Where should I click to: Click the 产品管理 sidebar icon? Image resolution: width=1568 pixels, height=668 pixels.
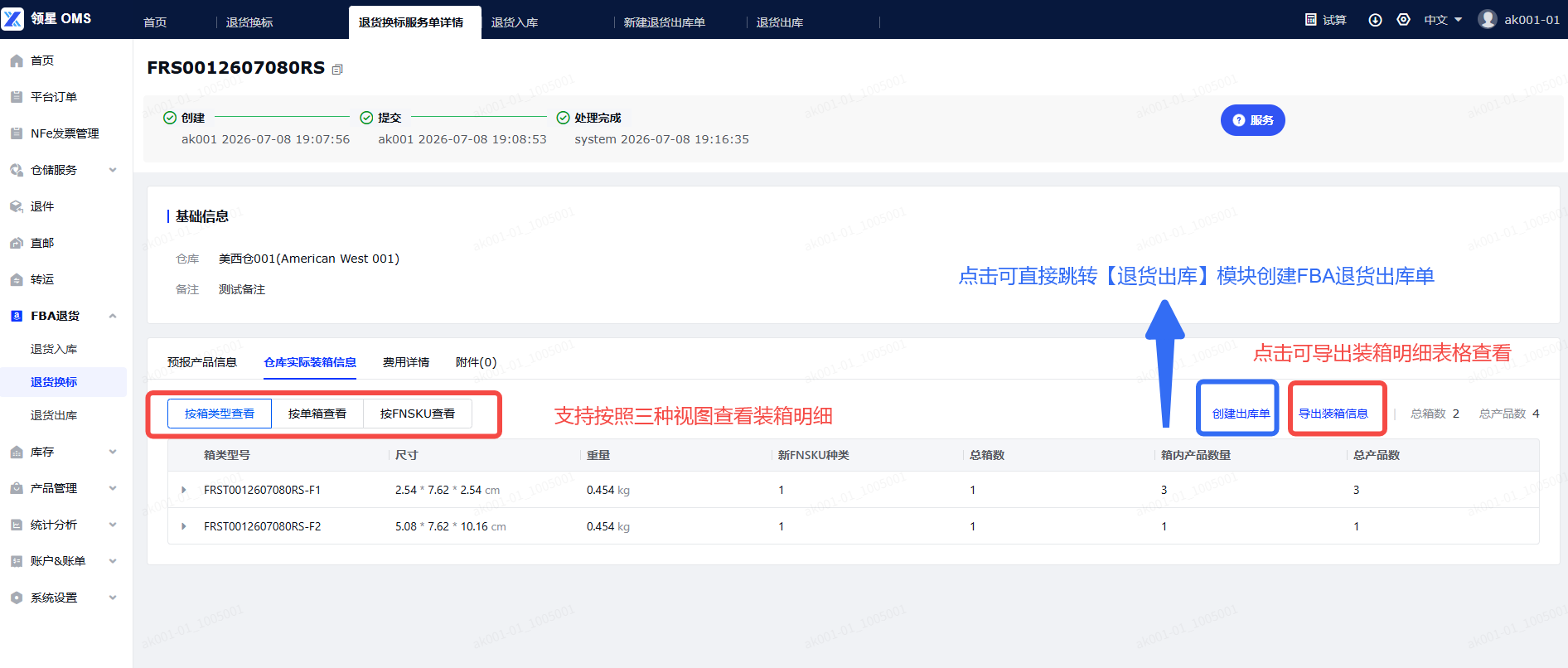pyautogui.click(x=17, y=488)
